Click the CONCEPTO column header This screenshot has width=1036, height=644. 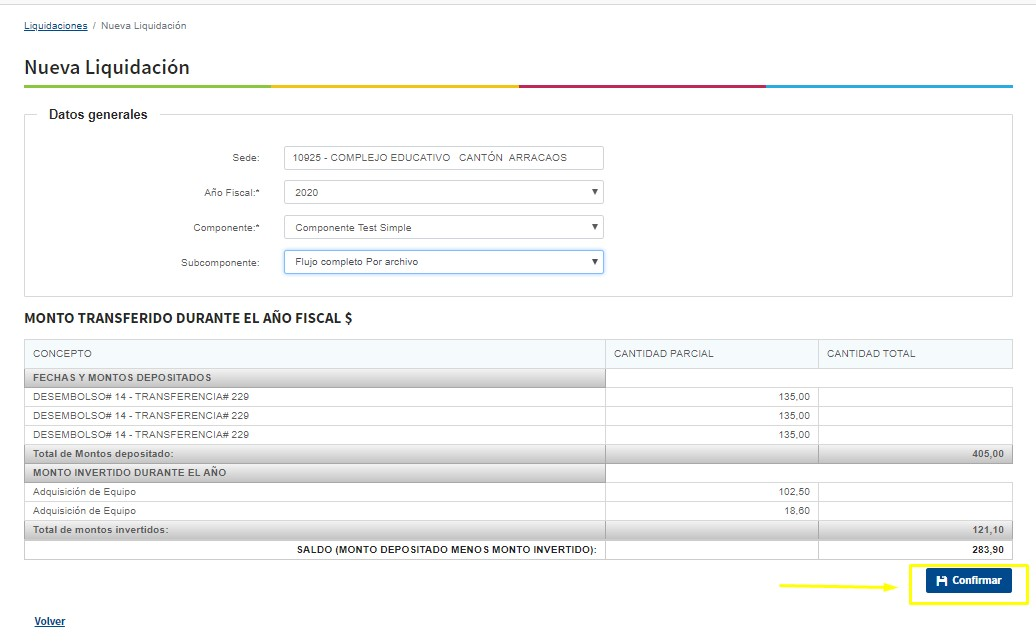coord(62,354)
